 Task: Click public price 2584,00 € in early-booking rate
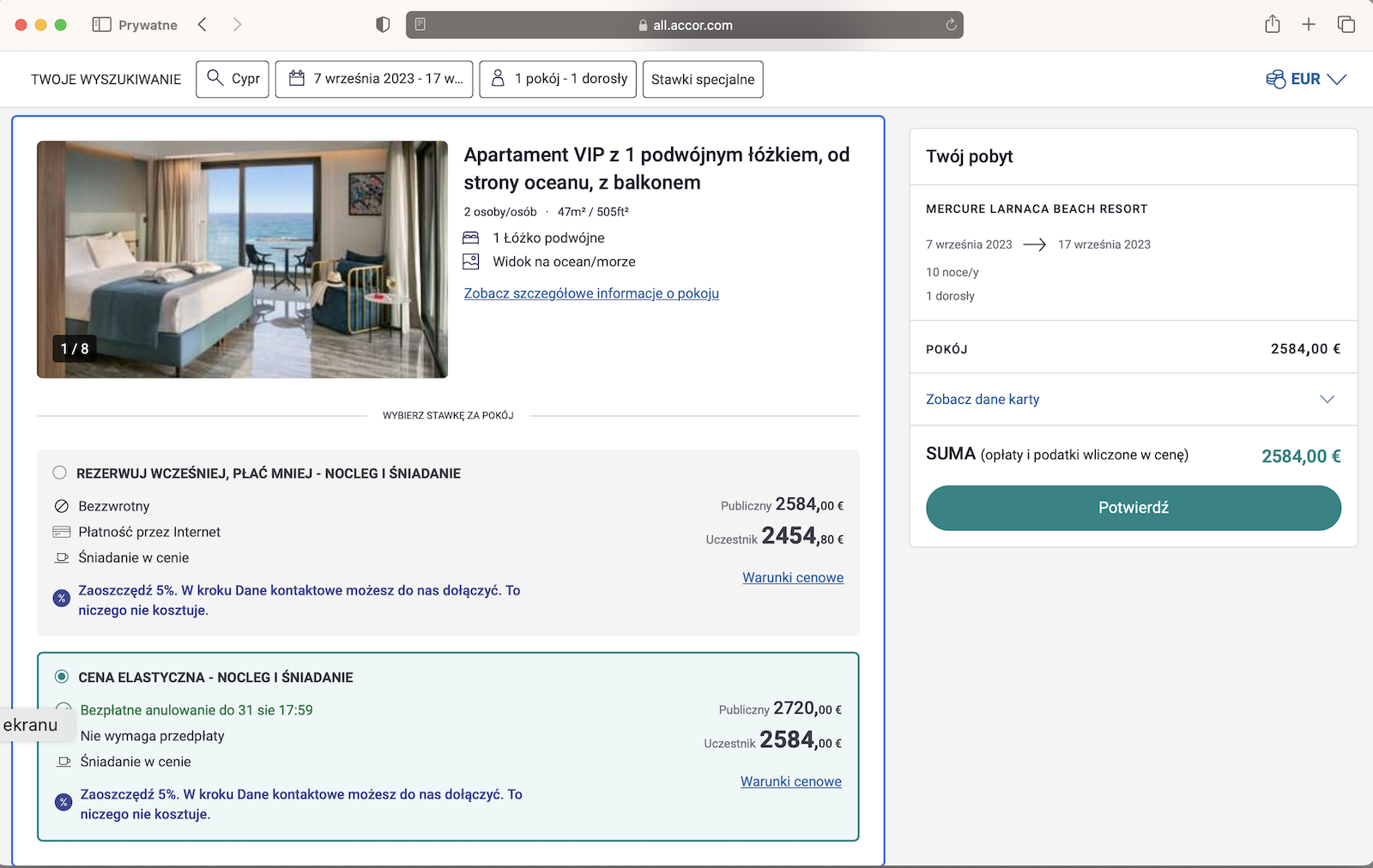809,504
